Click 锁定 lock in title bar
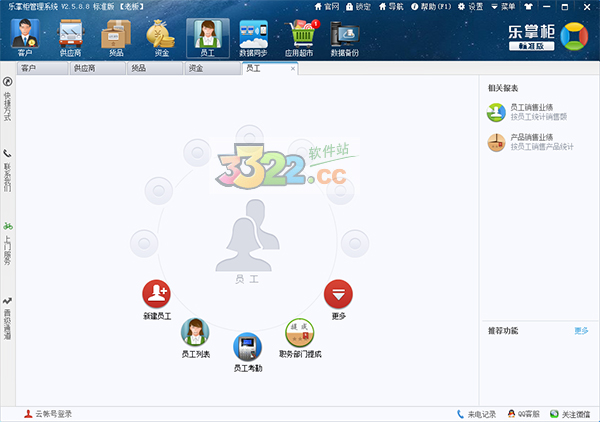The height and width of the screenshot is (422, 600). pyautogui.click(x=358, y=7)
